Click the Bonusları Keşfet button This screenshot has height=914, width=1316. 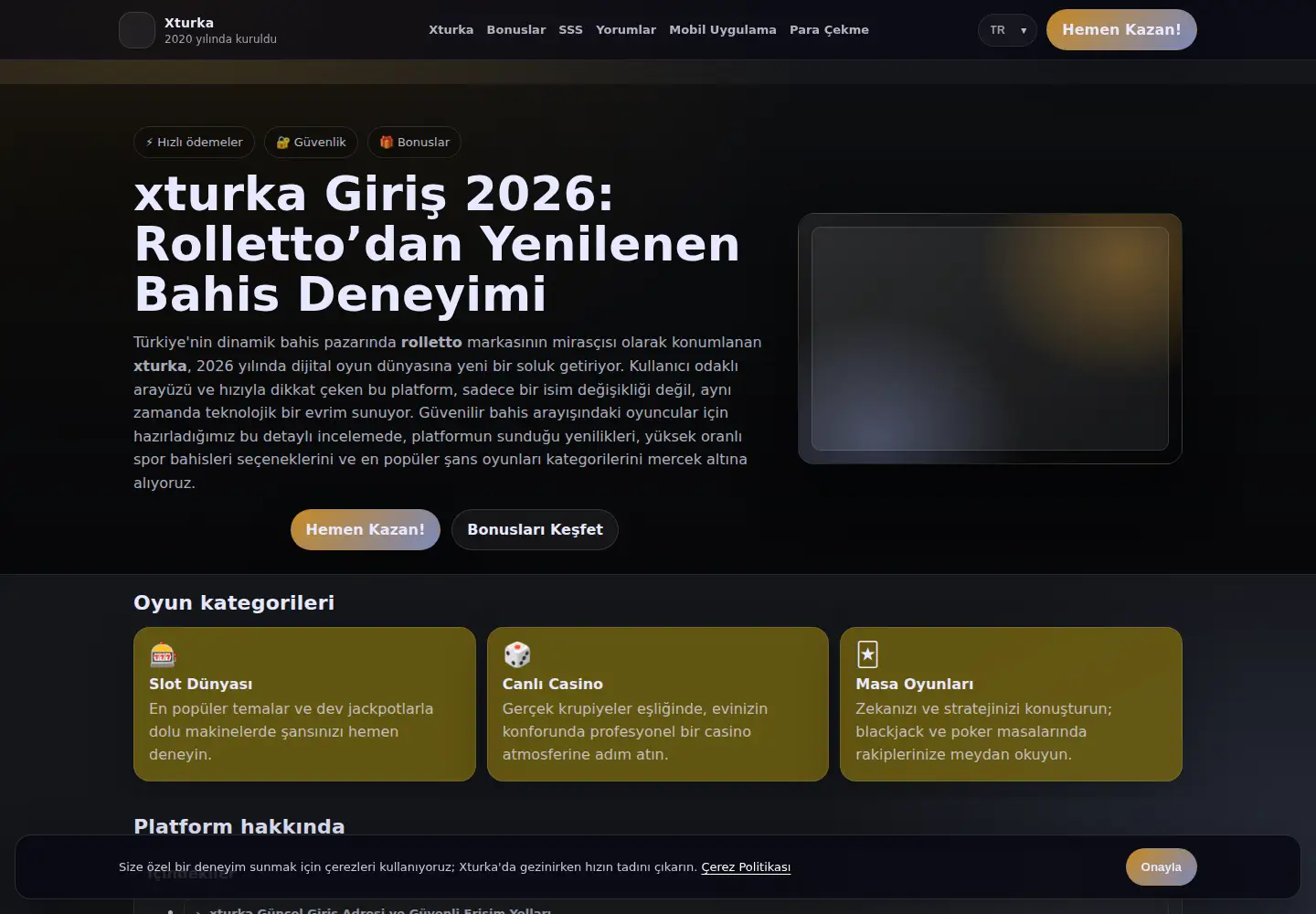(535, 529)
